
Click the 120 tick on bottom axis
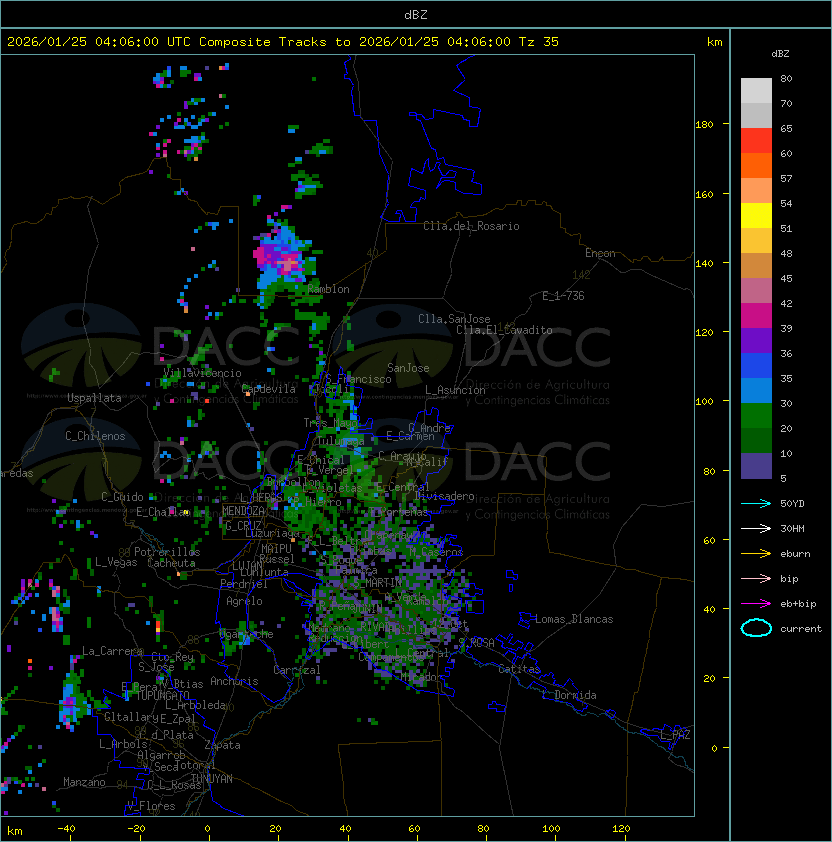coord(621,829)
